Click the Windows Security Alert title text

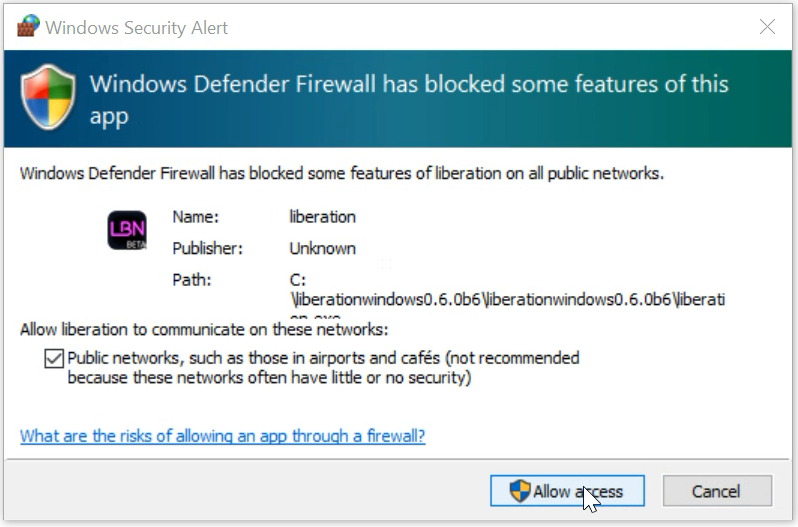(137, 28)
